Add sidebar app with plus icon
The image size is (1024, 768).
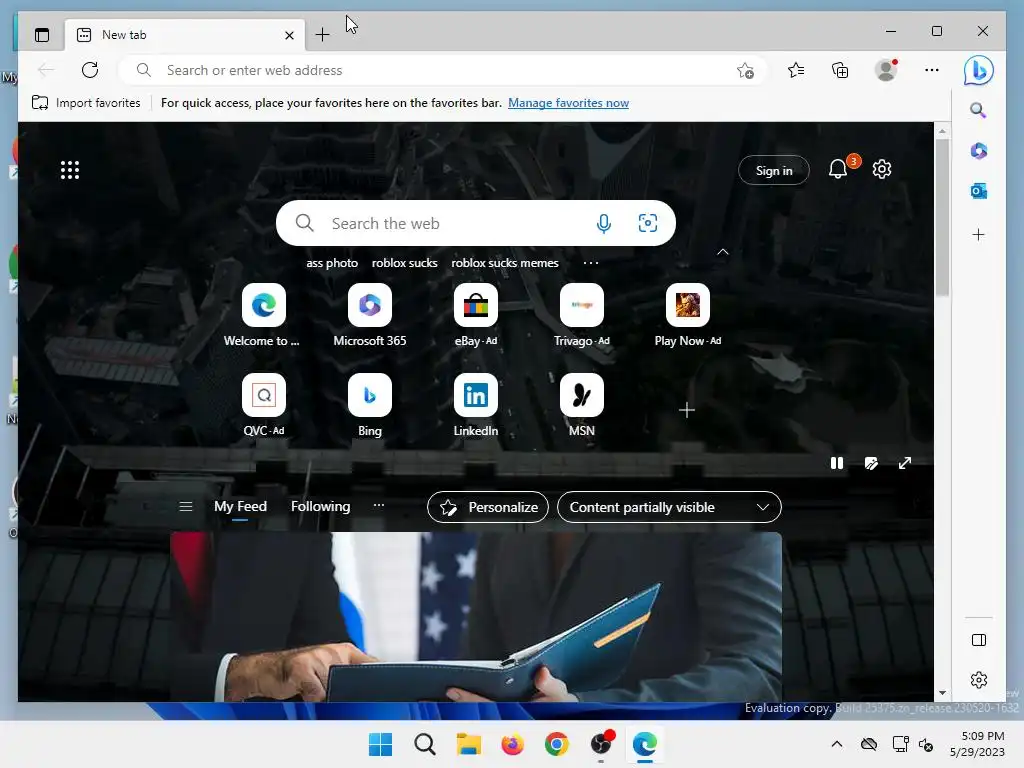[x=978, y=234]
